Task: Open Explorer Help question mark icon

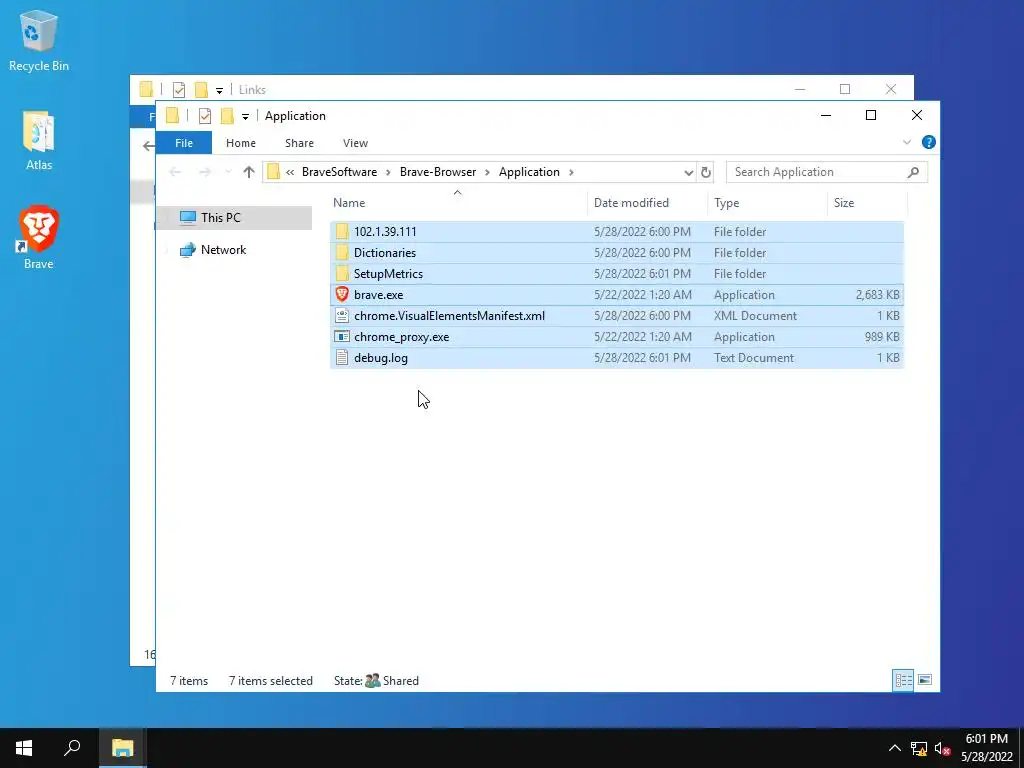Action: pos(928,142)
